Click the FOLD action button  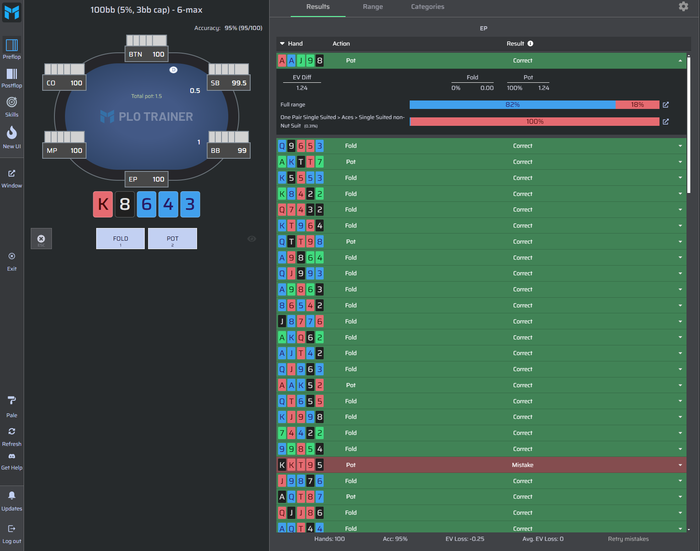click(121, 239)
